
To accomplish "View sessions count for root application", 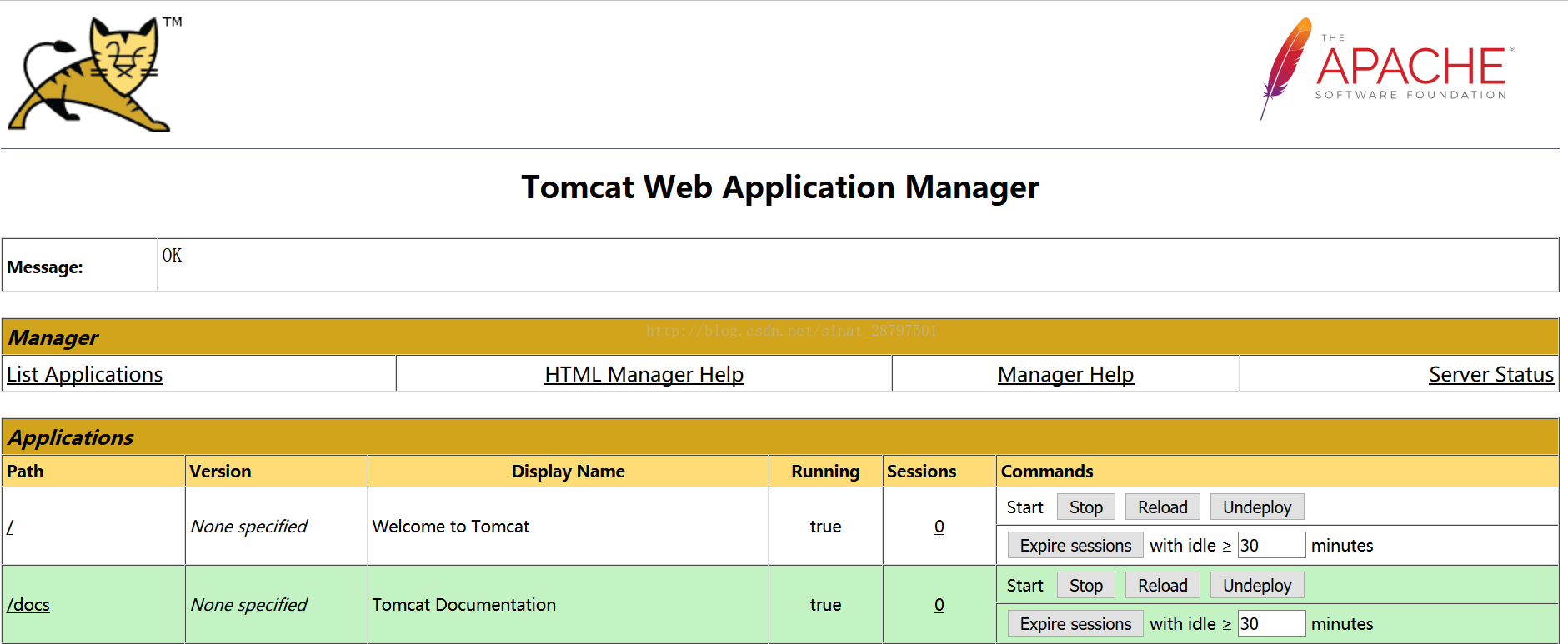I will (x=939, y=527).
